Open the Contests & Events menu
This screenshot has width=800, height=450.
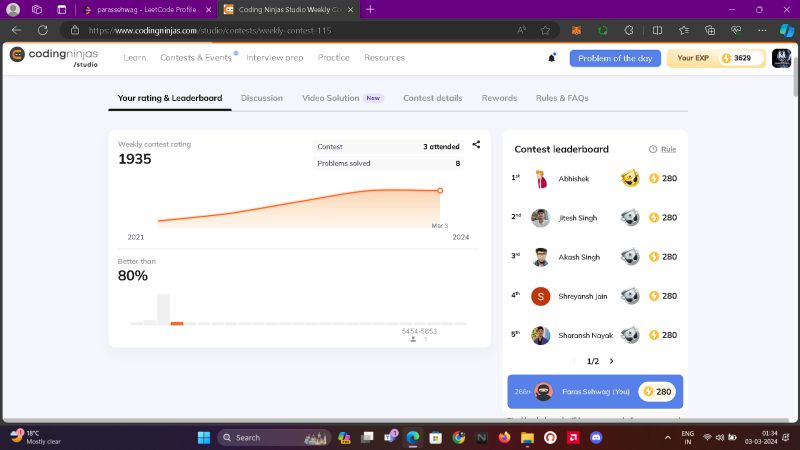click(196, 58)
